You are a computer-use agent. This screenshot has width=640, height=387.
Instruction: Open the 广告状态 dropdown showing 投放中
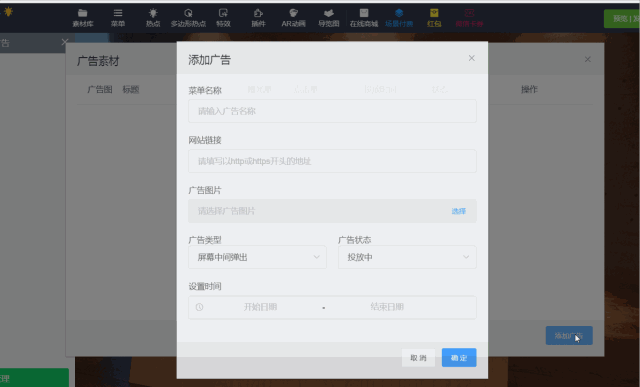[407, 257]
